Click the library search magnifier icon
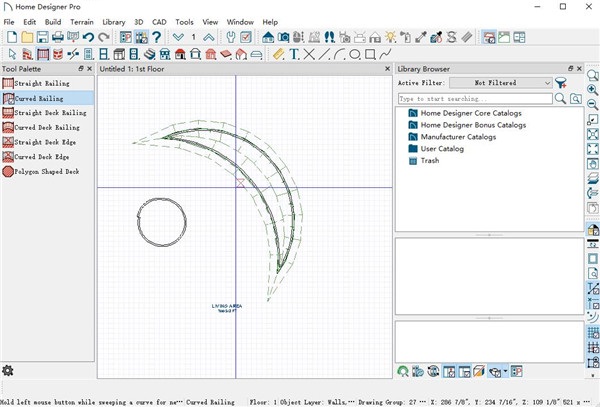600x407 pixels. pyautogui.click(x=560, y=100)
